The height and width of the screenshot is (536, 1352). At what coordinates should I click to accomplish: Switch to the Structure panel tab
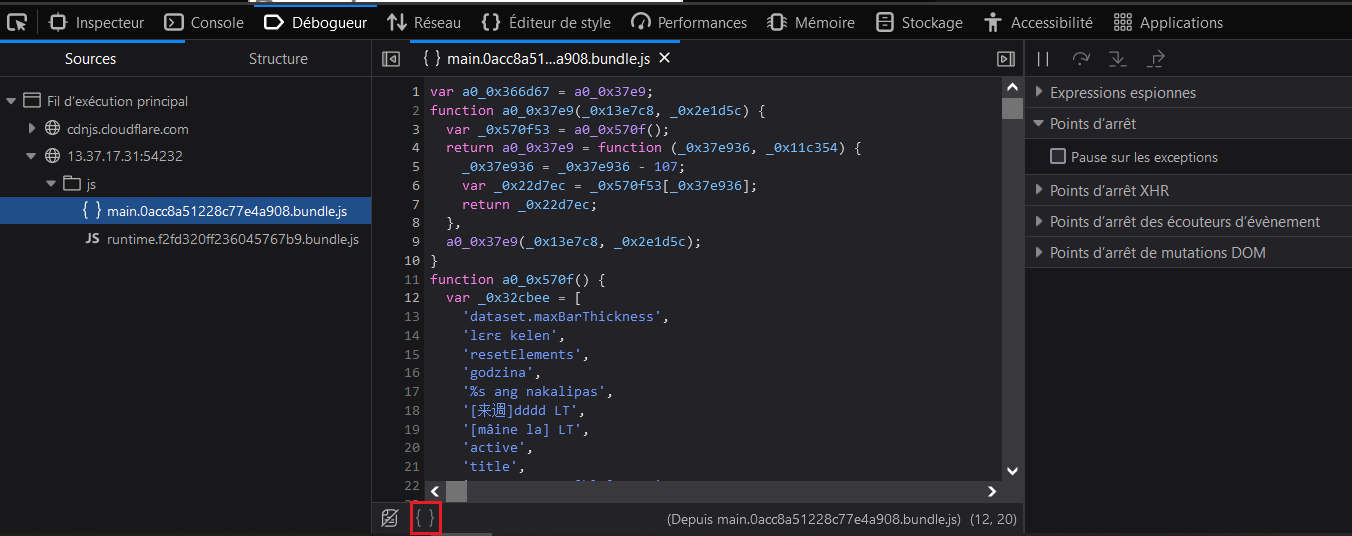tap(278, 59)
